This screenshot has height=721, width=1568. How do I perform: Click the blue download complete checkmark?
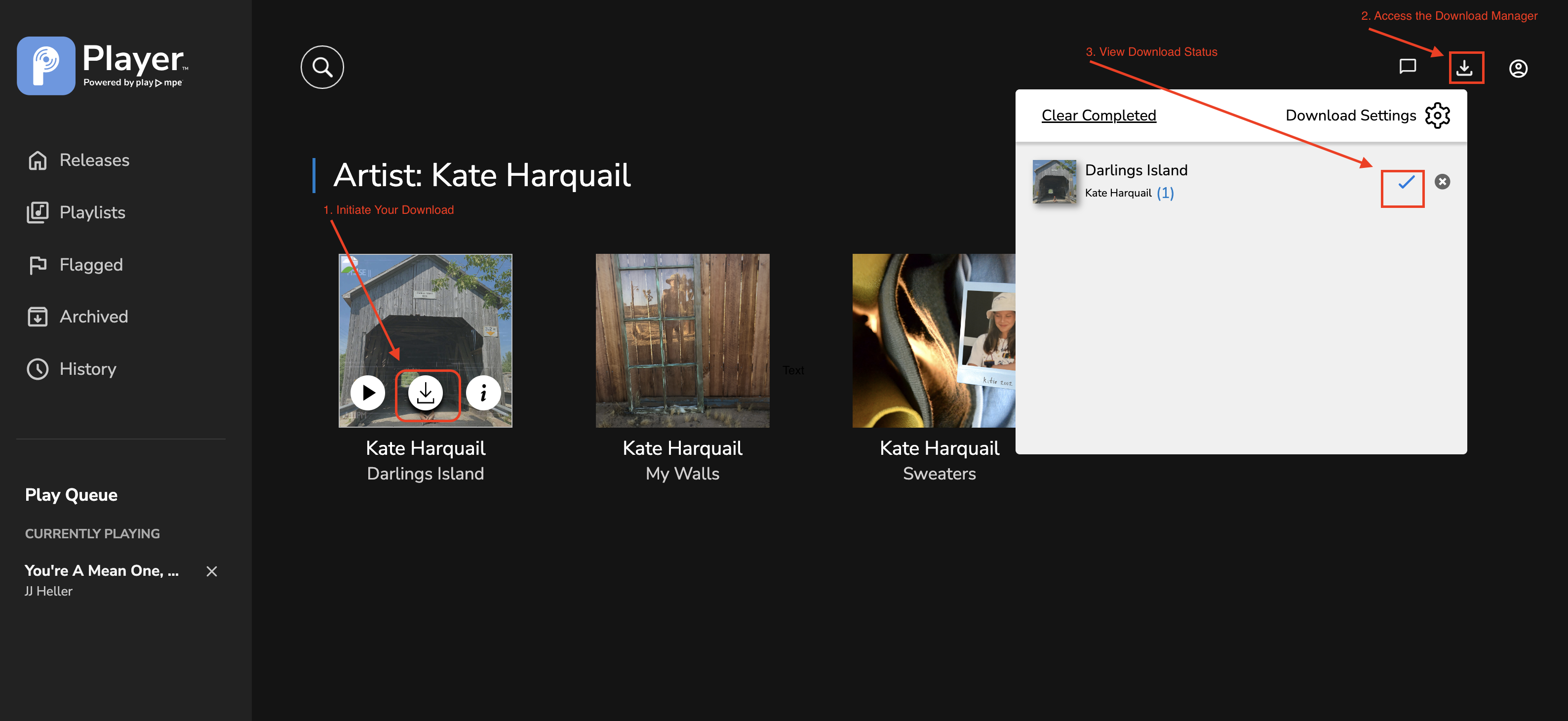pos(1406,182)
